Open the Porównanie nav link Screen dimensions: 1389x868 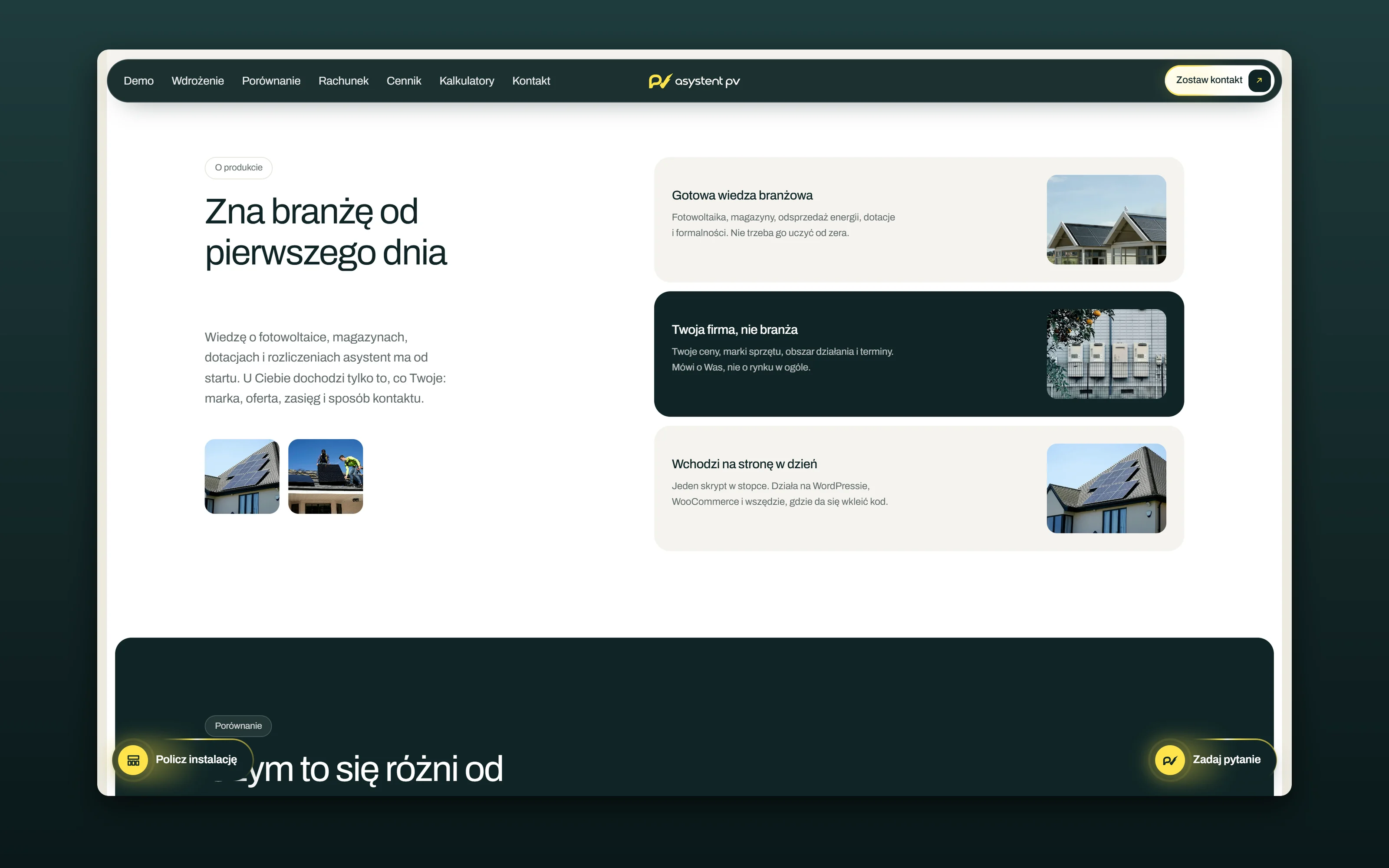pos(271,81)
